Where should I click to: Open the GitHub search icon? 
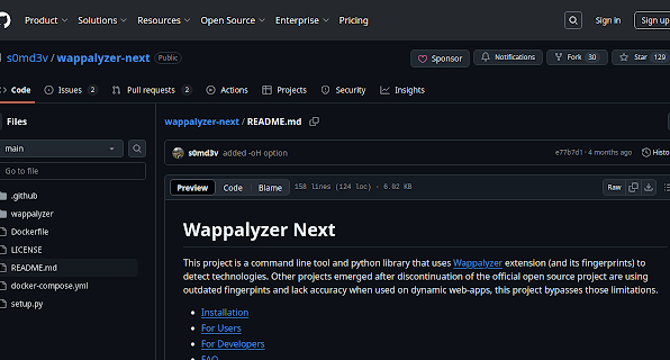[x=573, y=20]
